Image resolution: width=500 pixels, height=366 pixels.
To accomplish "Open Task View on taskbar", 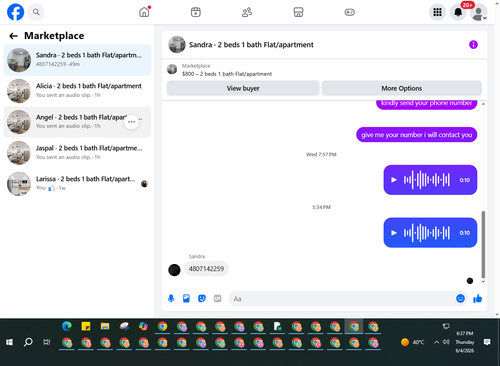I will [x=47, y=342].
